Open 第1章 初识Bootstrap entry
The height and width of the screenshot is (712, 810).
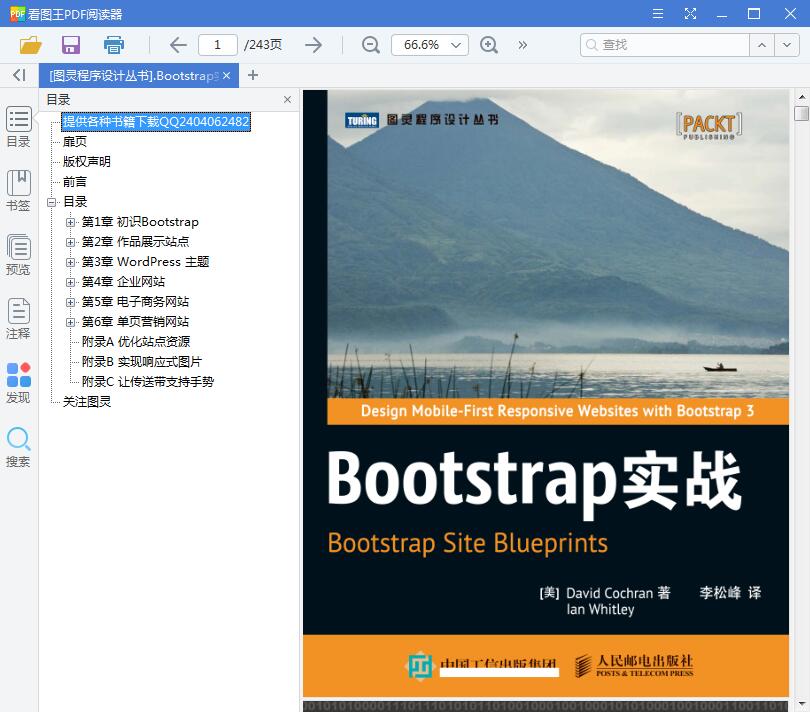pyautogui.click(x=140, y=222)
